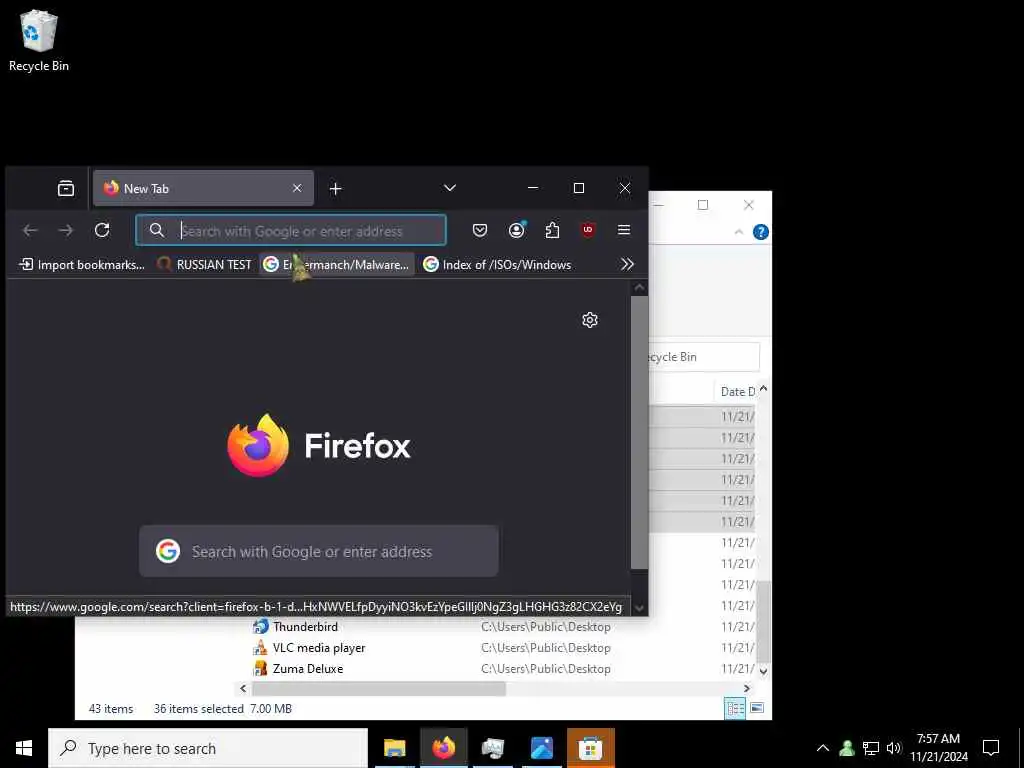Screen dimensions: 1024x768
Task: Open the uBlock Origin extension icon
Action: coord(588,230)
